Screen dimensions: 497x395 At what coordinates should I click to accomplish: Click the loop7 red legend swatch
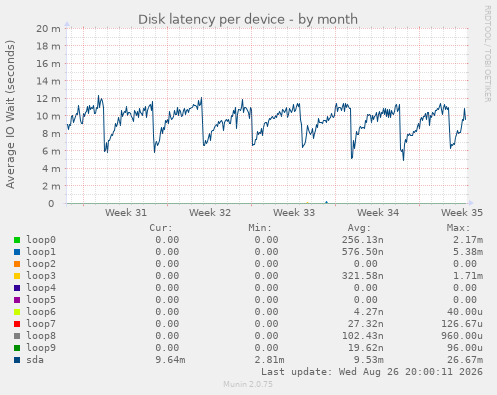[x=17, y=324]
